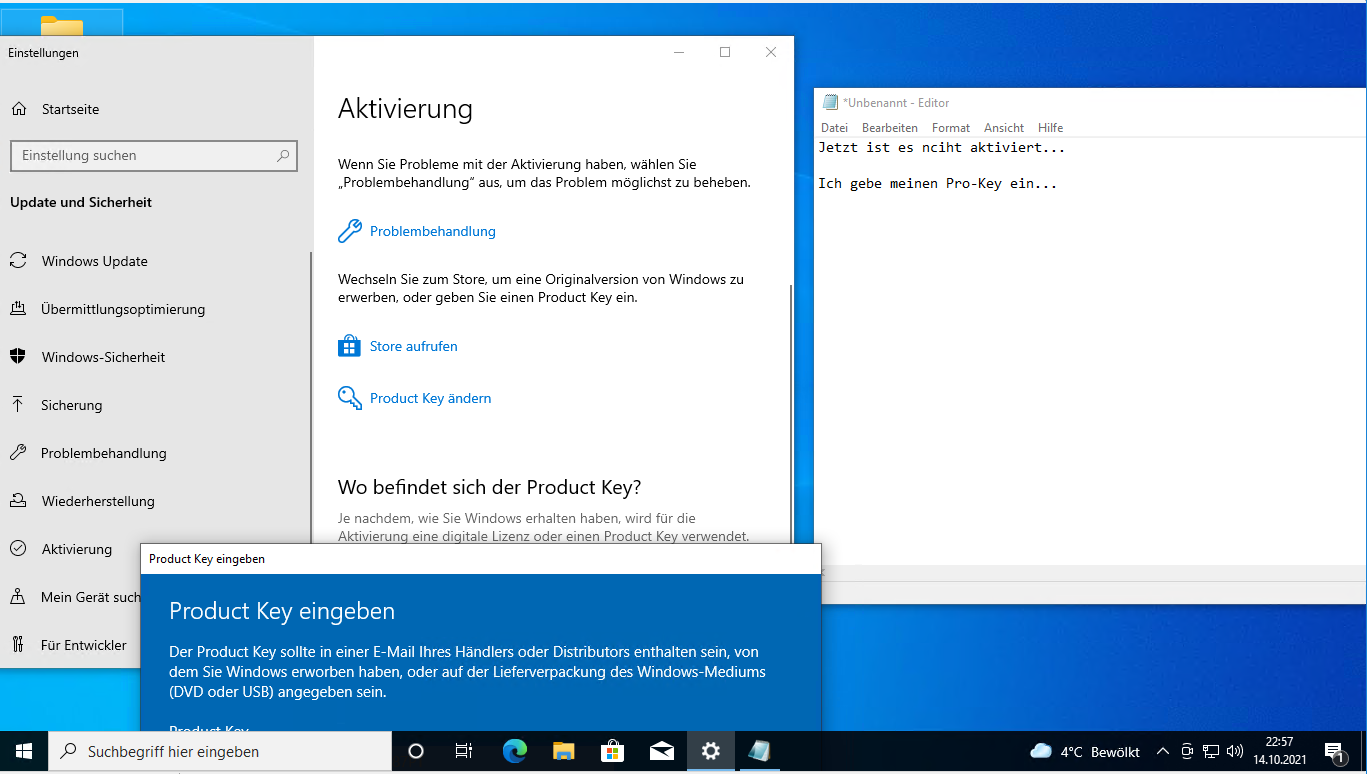Screen dimensions: 1371x774
Task: Switch to Editor notepad taskbar icon
Action: (x=759, y=751)
